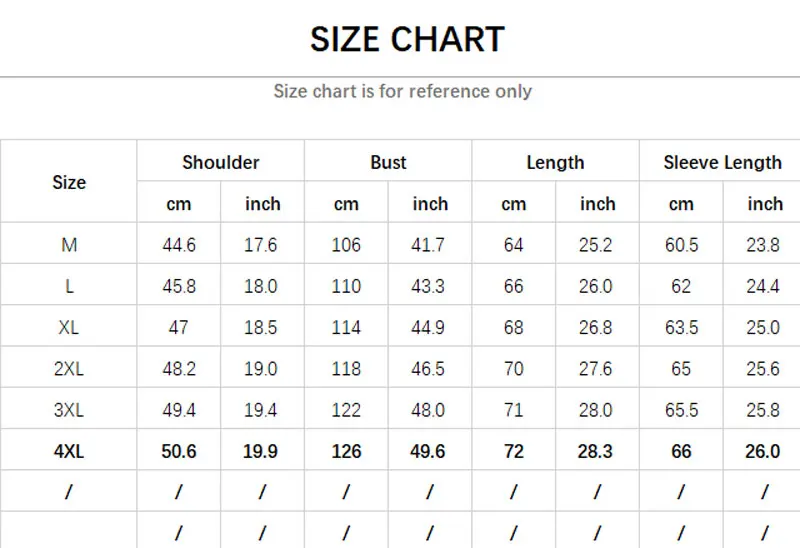Click the 44.6 shoulder cm cell
This screenshot has height=548, width=800.
click(179, 245)
